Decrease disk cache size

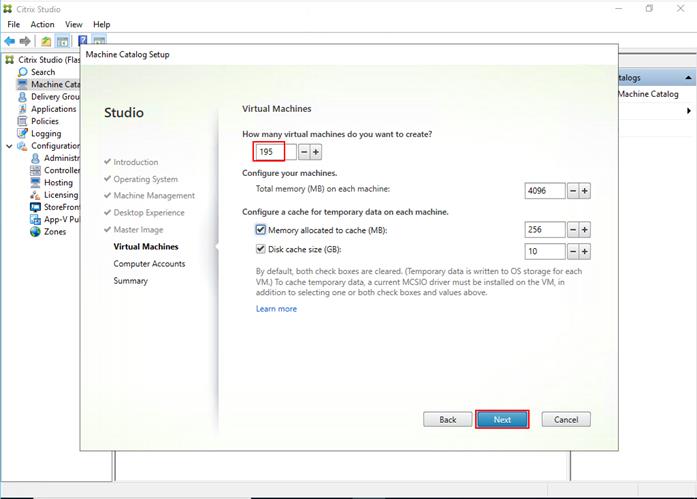(573, 251)
